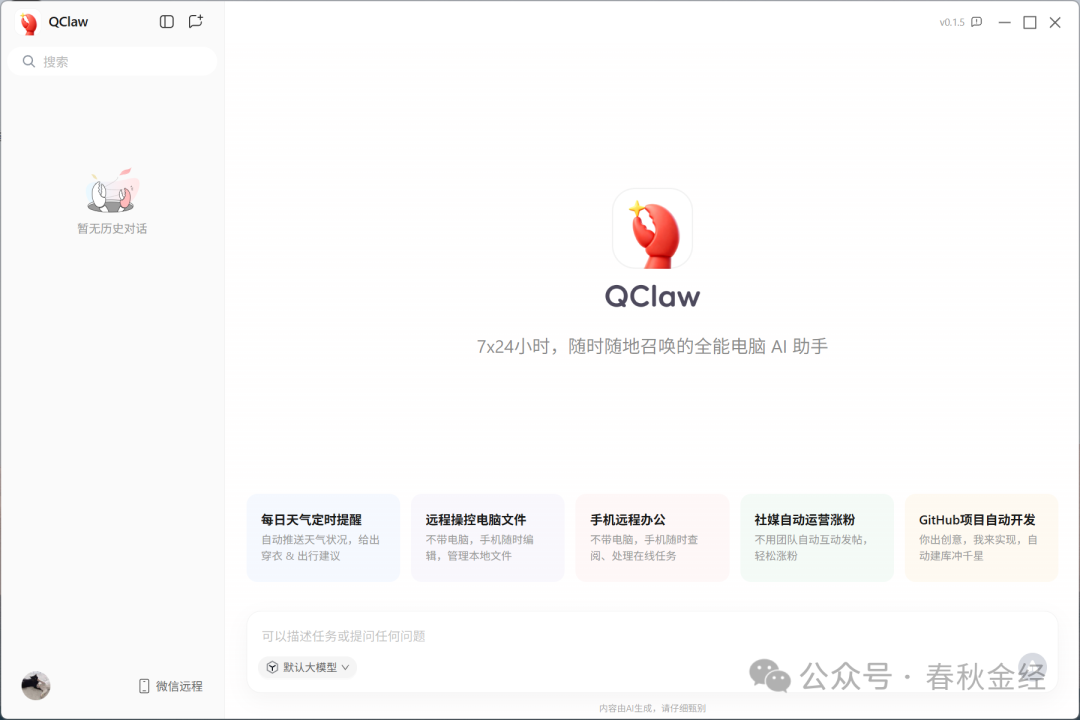The image size is (1080, 720).
Task: Minimize the QClaw window
Action: (1004, 22)
